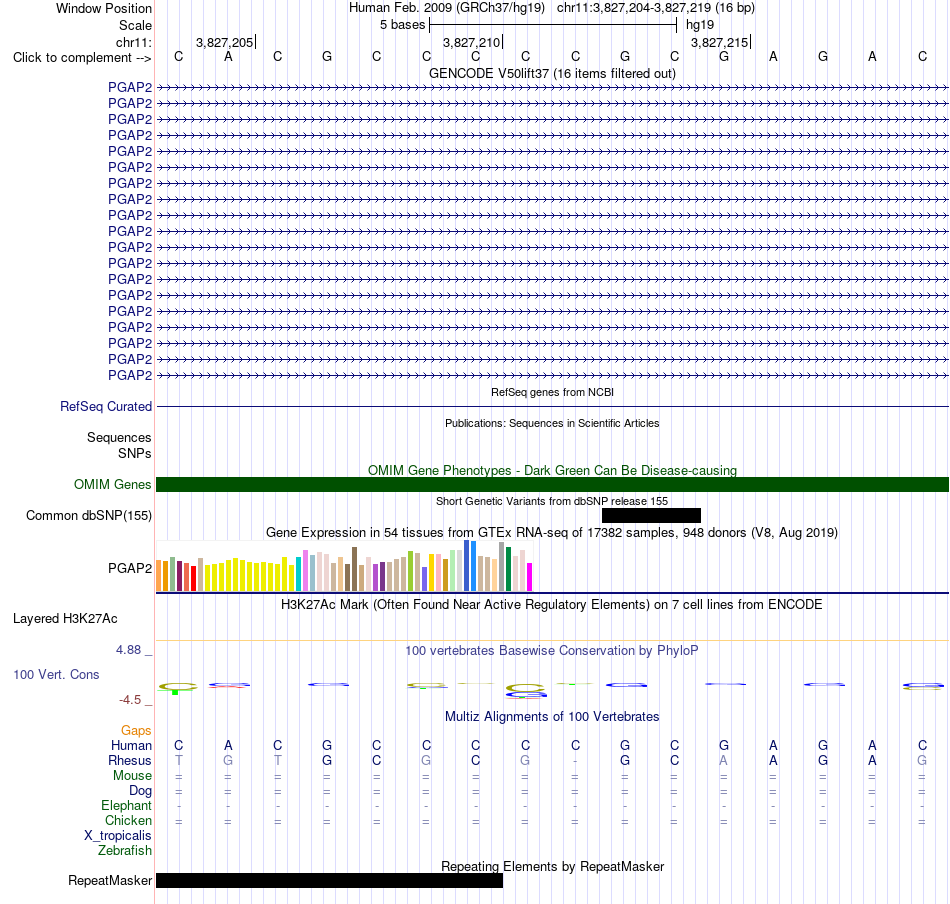Image resolution: width=950 pixels, height=904 pixels.
Task: Open 'Publications: Sequences in Scientific Articles' title
Action: click(552, 423)
